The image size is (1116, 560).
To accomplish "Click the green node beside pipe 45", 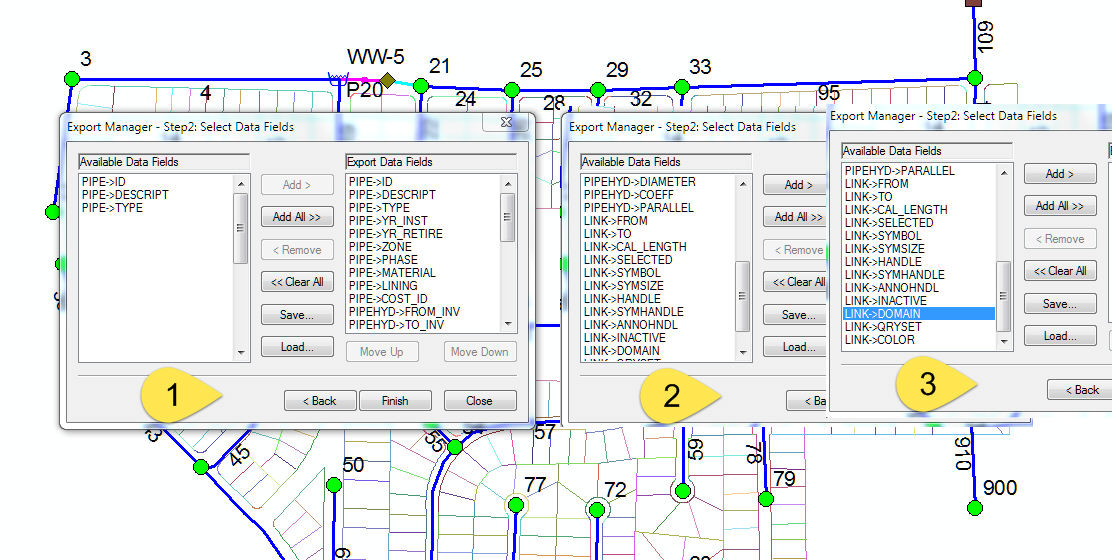I will click(x=201, y=467).
